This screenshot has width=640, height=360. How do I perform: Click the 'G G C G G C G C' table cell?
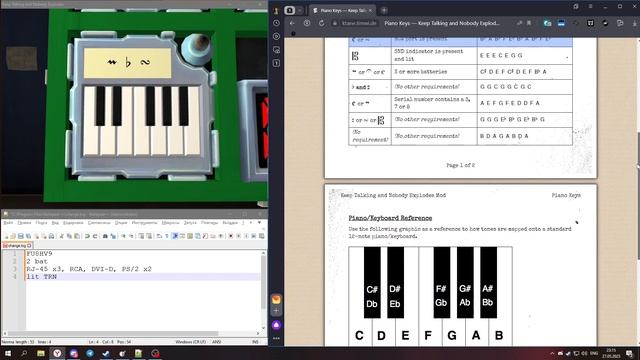524,87
